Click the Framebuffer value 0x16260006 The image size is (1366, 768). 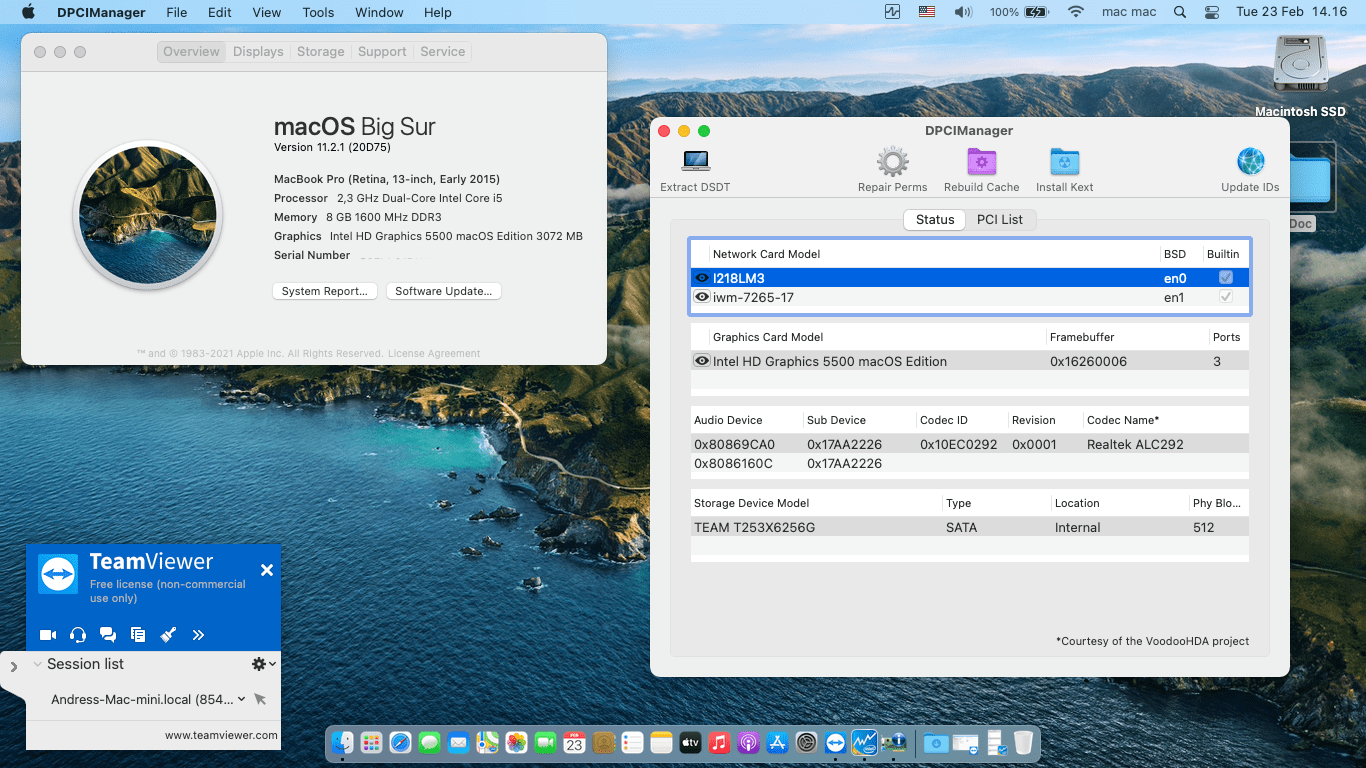pos(1088,361)
